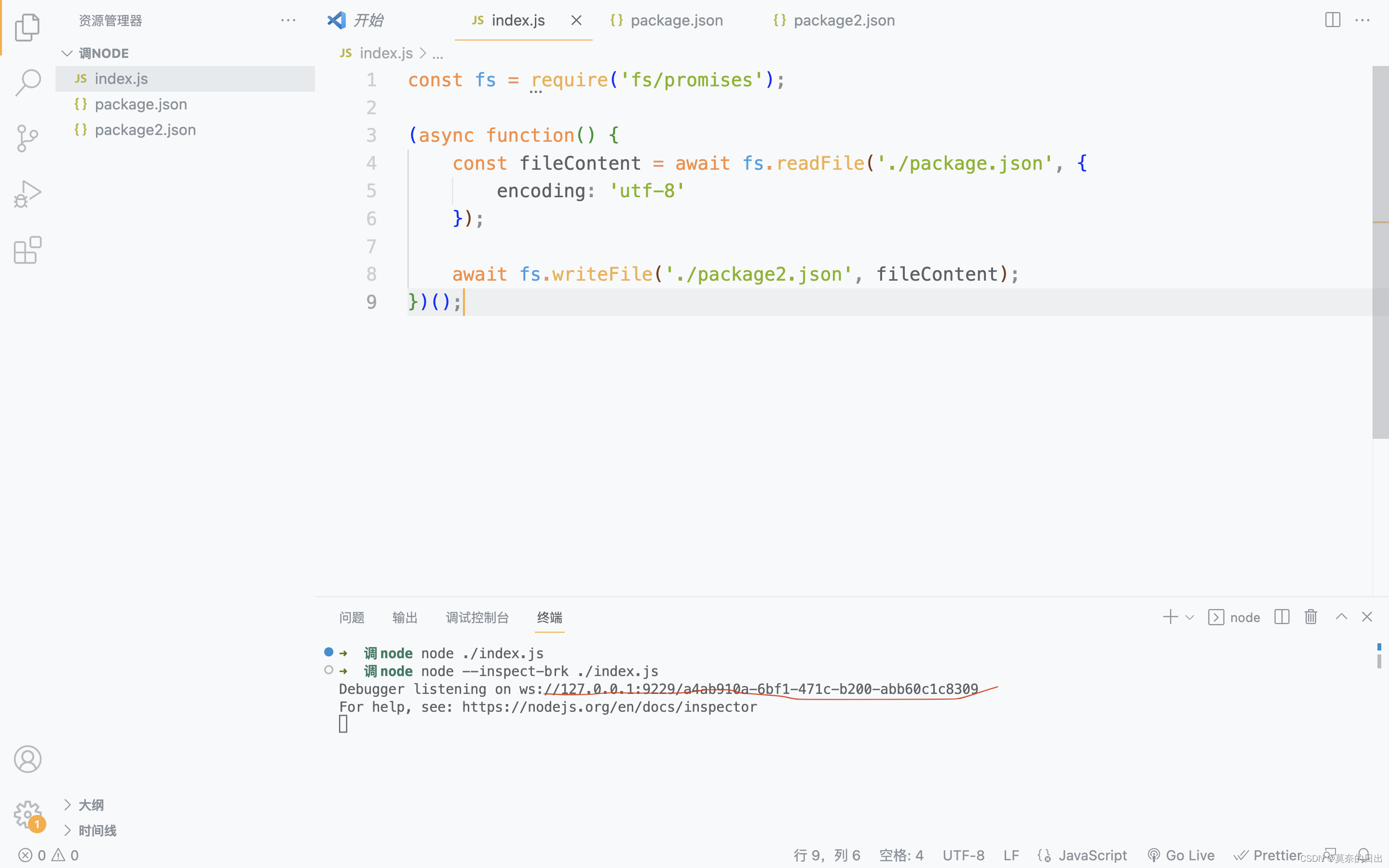
Task: Split the terminal panel
Action: 1281,617
